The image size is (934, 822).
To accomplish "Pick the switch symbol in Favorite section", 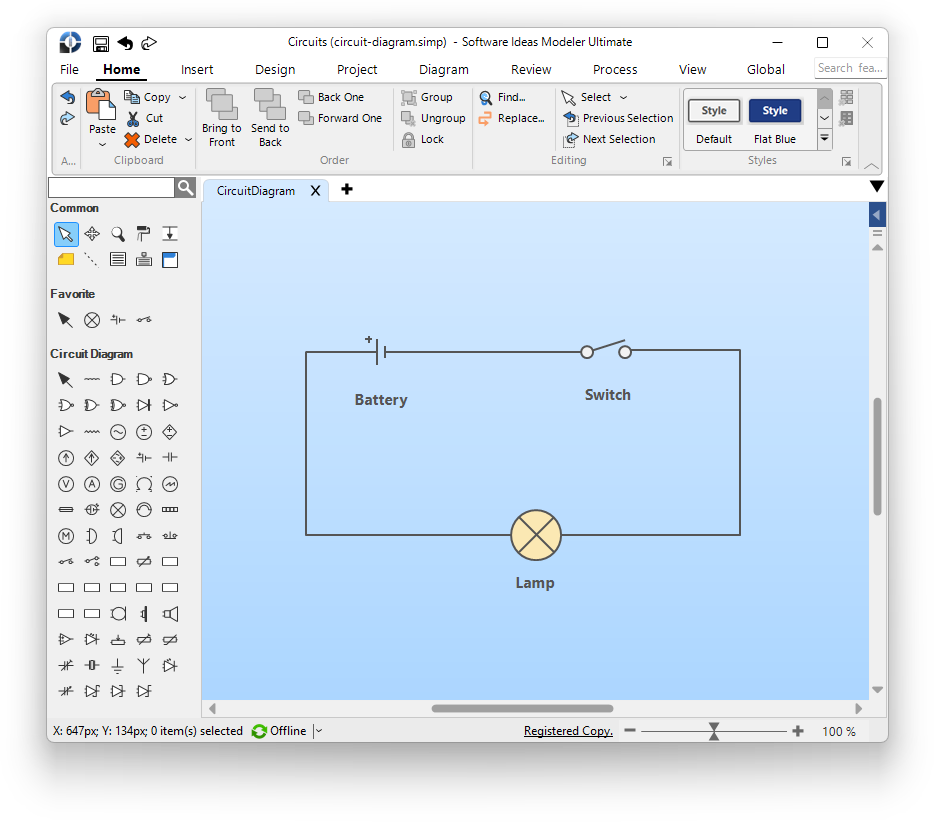I will tap(144, 320).
